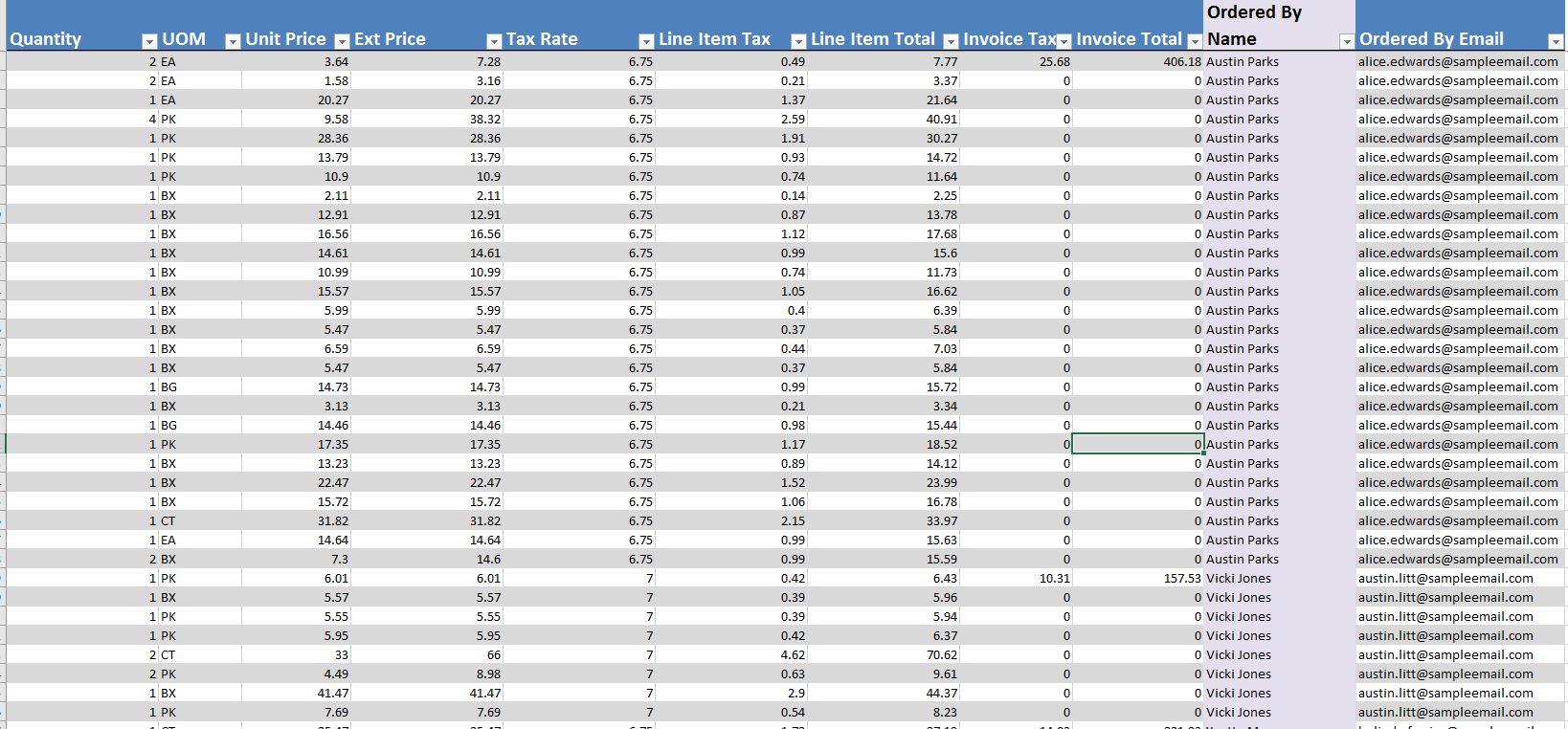Select Line Item Tax cell 4.62
Image resolution: width=1568 pixels, height=729 pixels.
[x=731, y=654]
